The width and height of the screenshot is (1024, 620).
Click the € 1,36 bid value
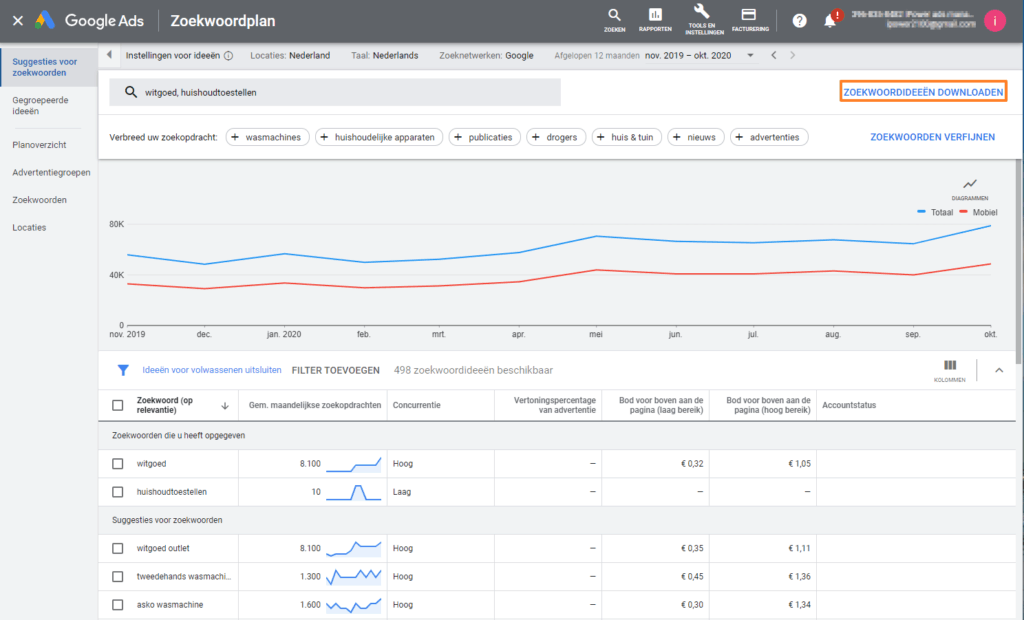[x=799, y=576]
